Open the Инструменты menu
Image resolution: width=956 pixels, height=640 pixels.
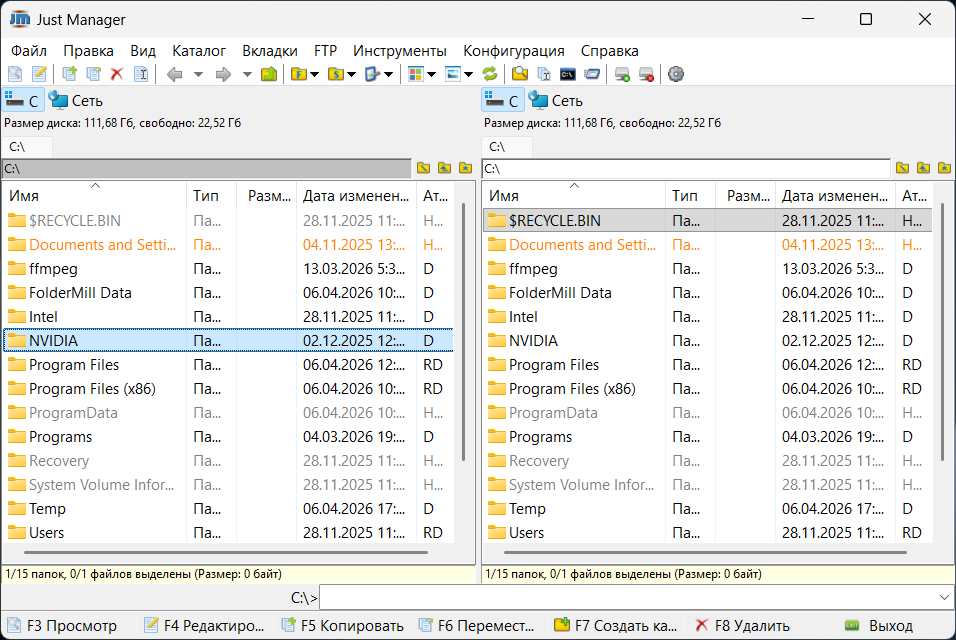(399, 51)
